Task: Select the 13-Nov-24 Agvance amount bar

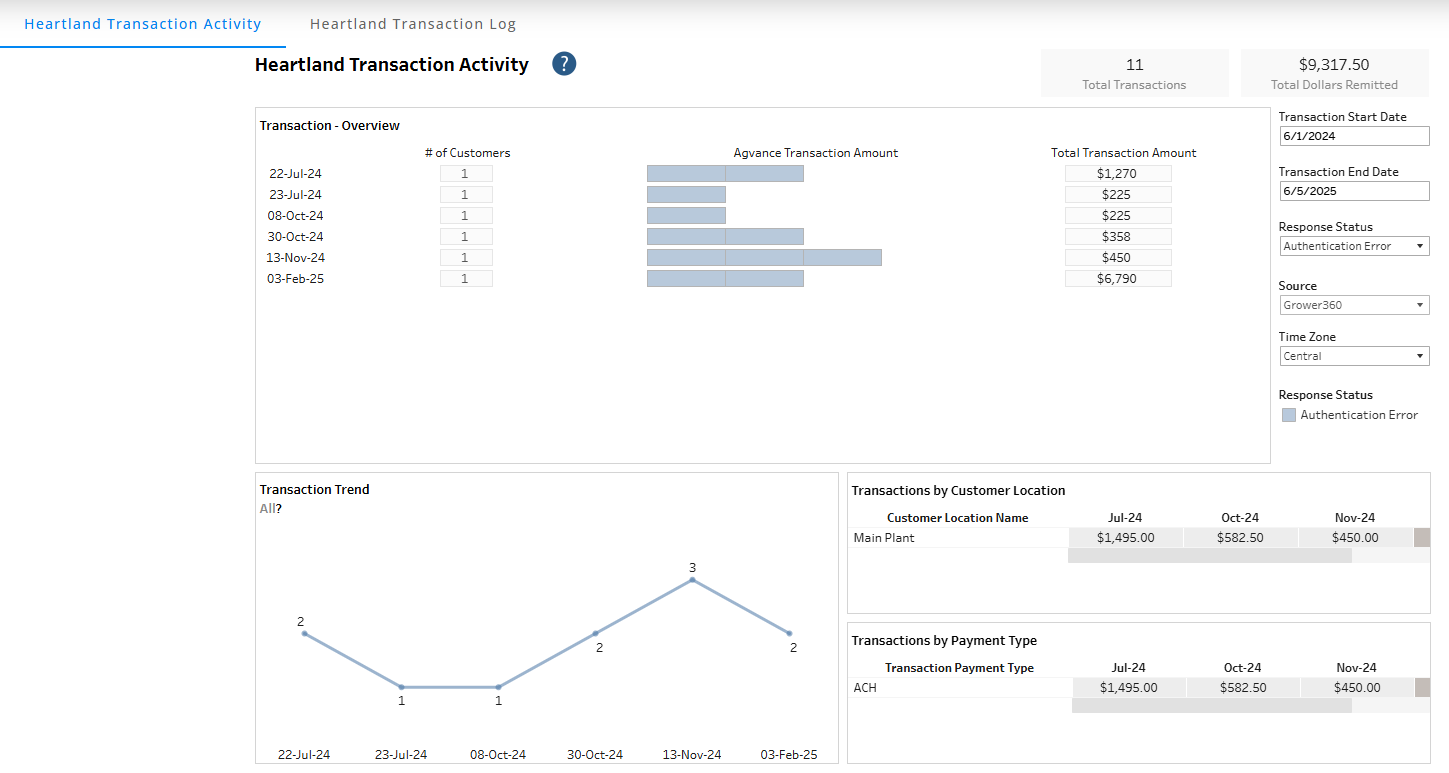Action: coord(764,258)
